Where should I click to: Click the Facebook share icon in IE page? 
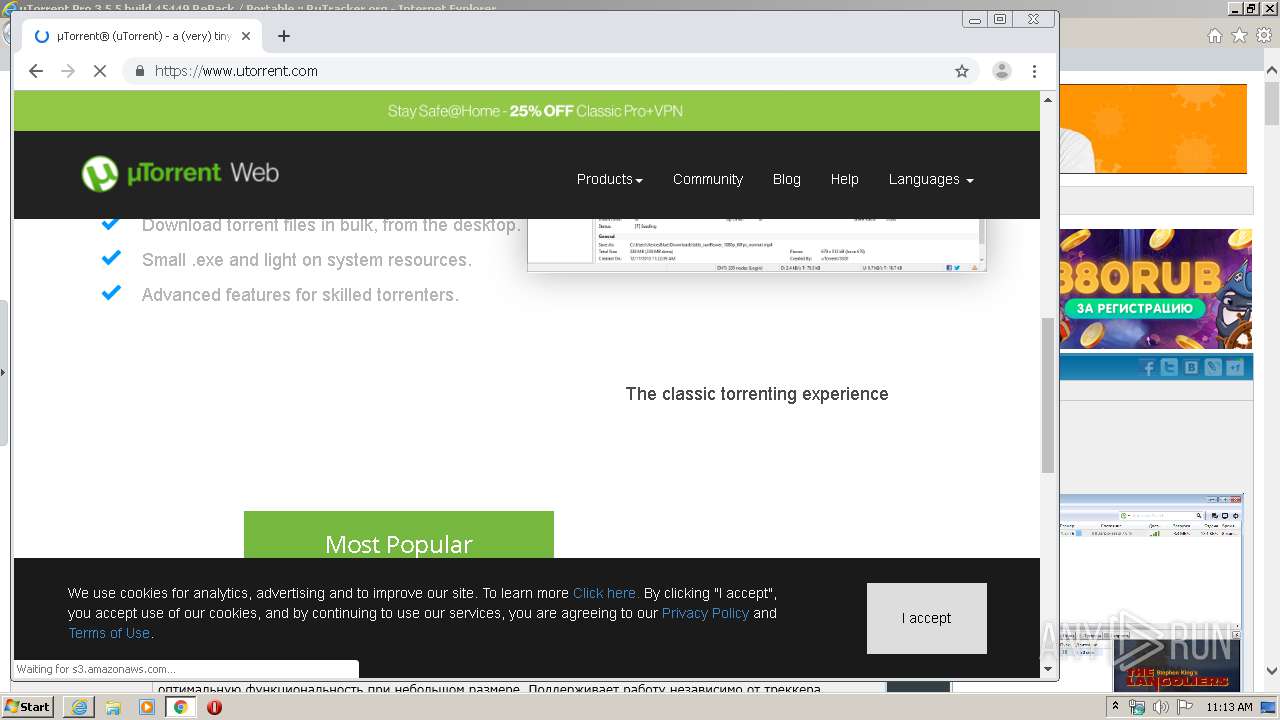pos(1148,368)
